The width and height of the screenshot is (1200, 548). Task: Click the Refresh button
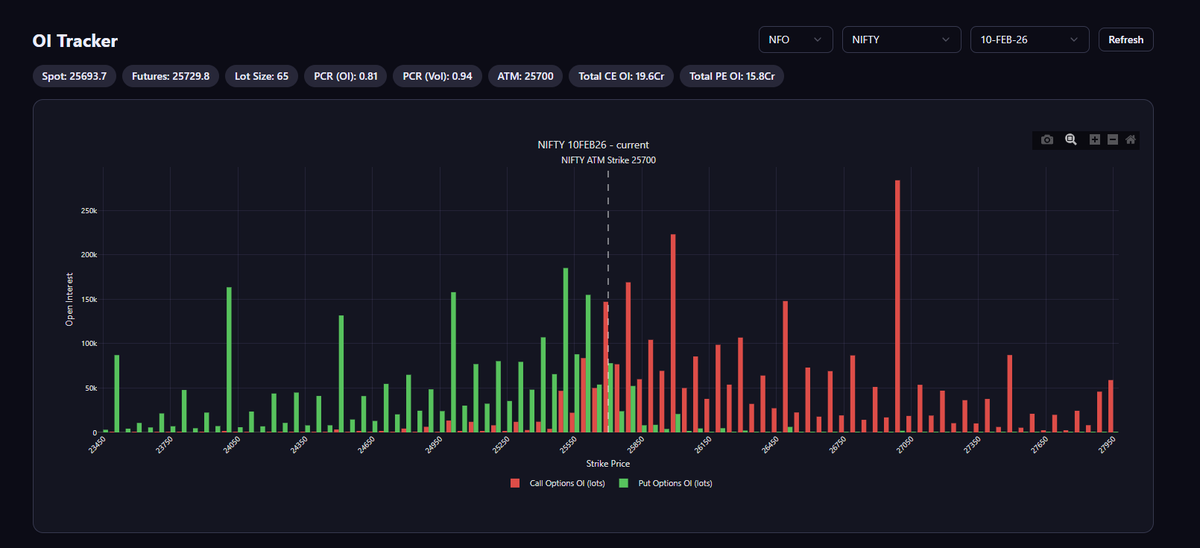(x=1126, y=39)
